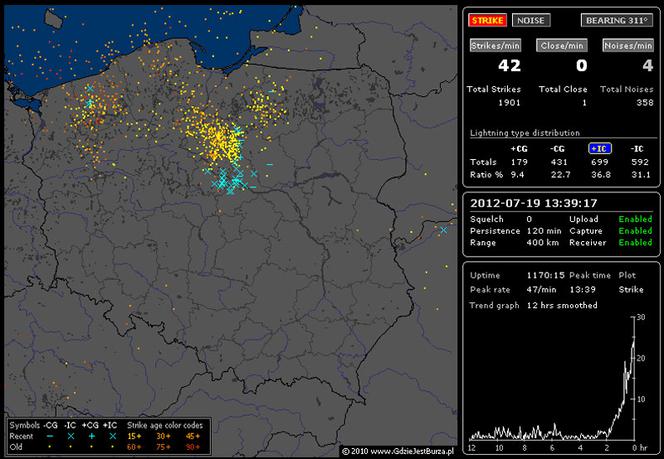Click the 36.8 ratio percentage

tap(600, 175)
